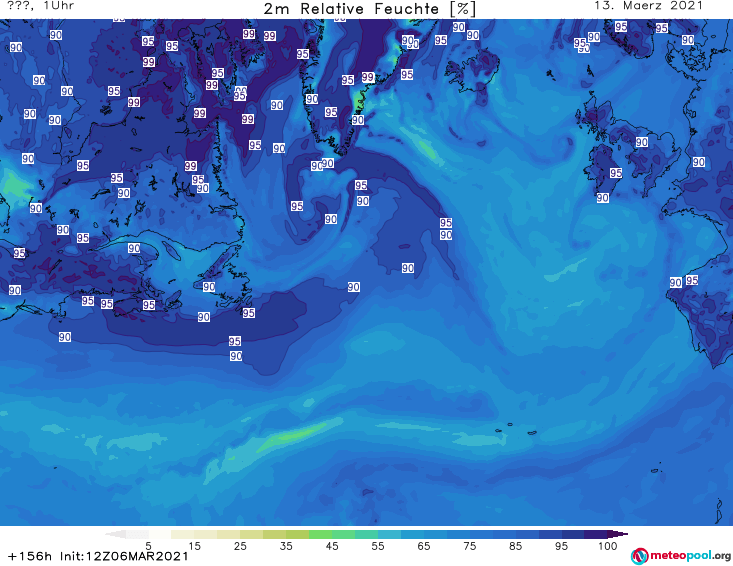Click the legend tick label '15'
Viewport: 733px width, 566px height.
coord(194,546)
